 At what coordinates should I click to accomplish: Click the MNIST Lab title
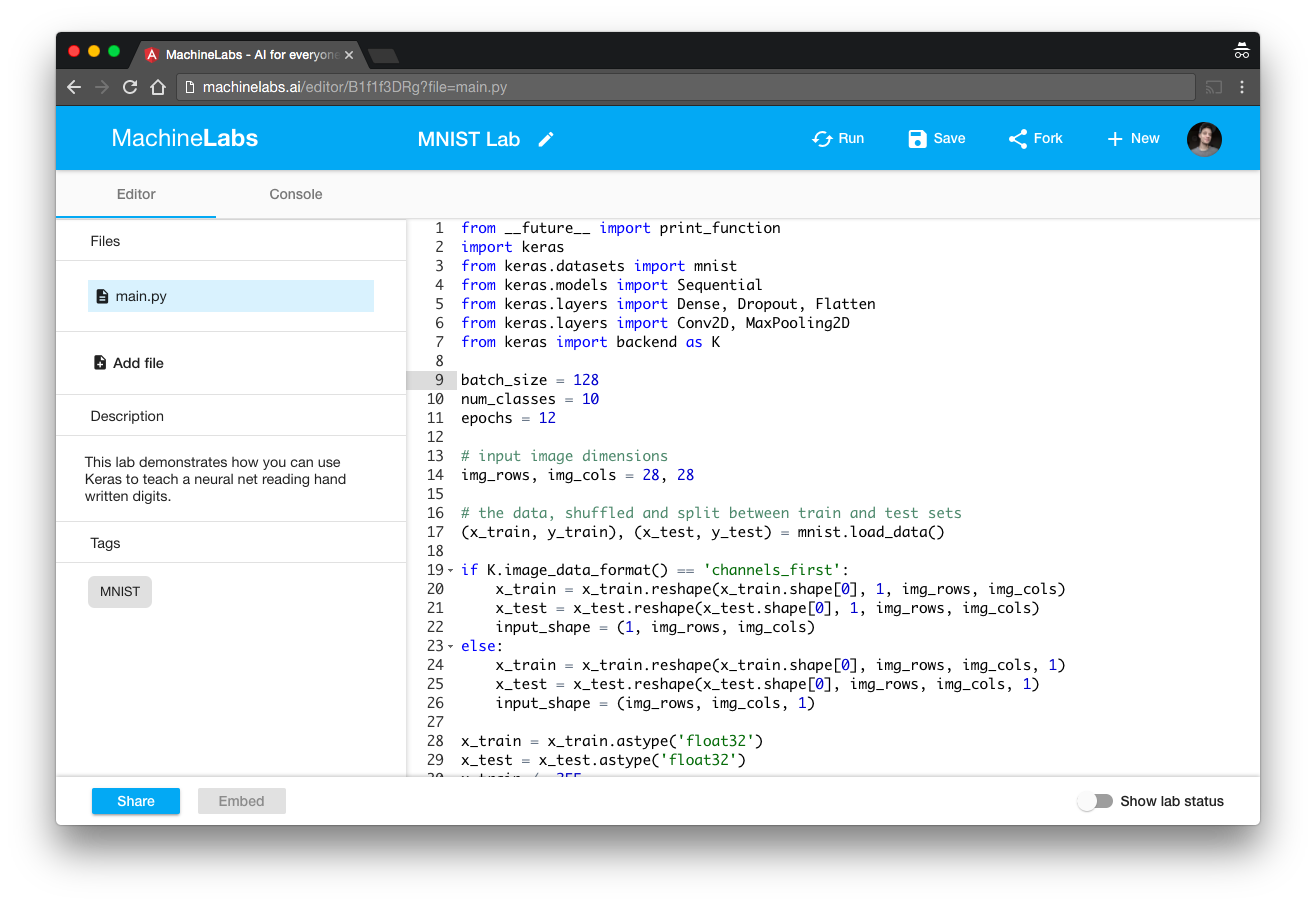tap(469, 139)
